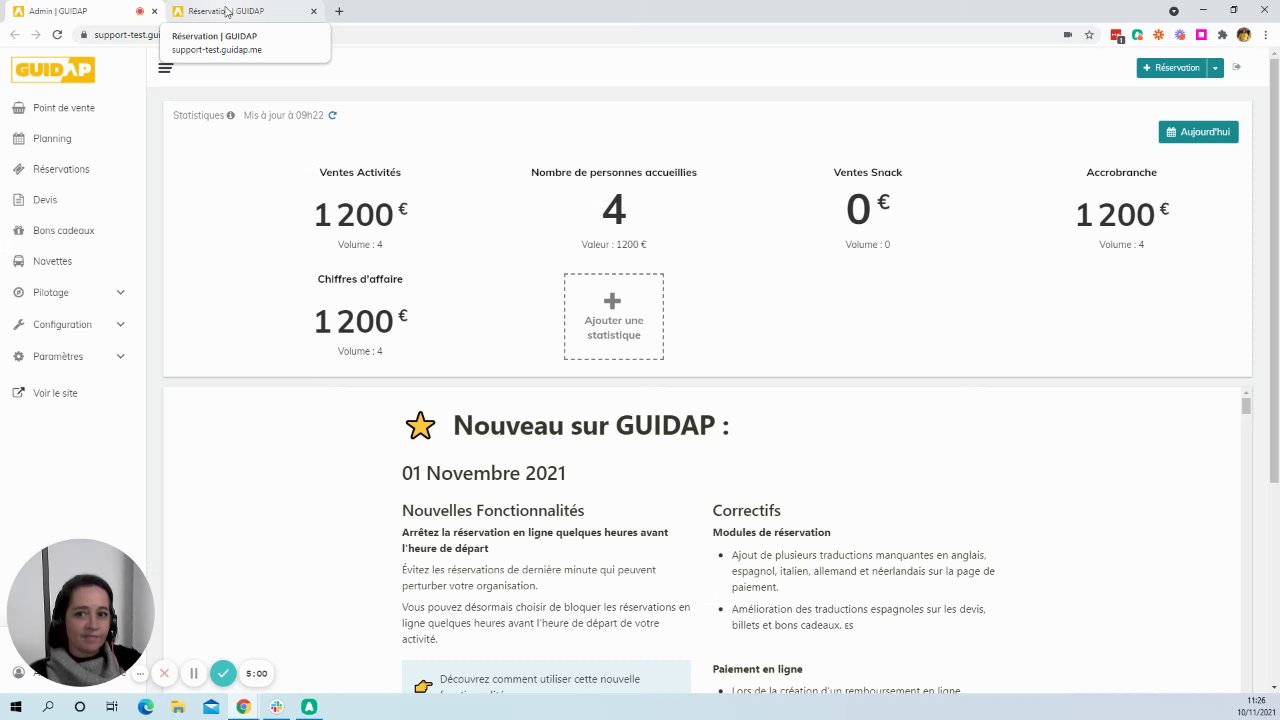The height and width of the screenshot is (720, 1280).
Task: Finish the recording with the green check
Action: click(x=223, y=673)
